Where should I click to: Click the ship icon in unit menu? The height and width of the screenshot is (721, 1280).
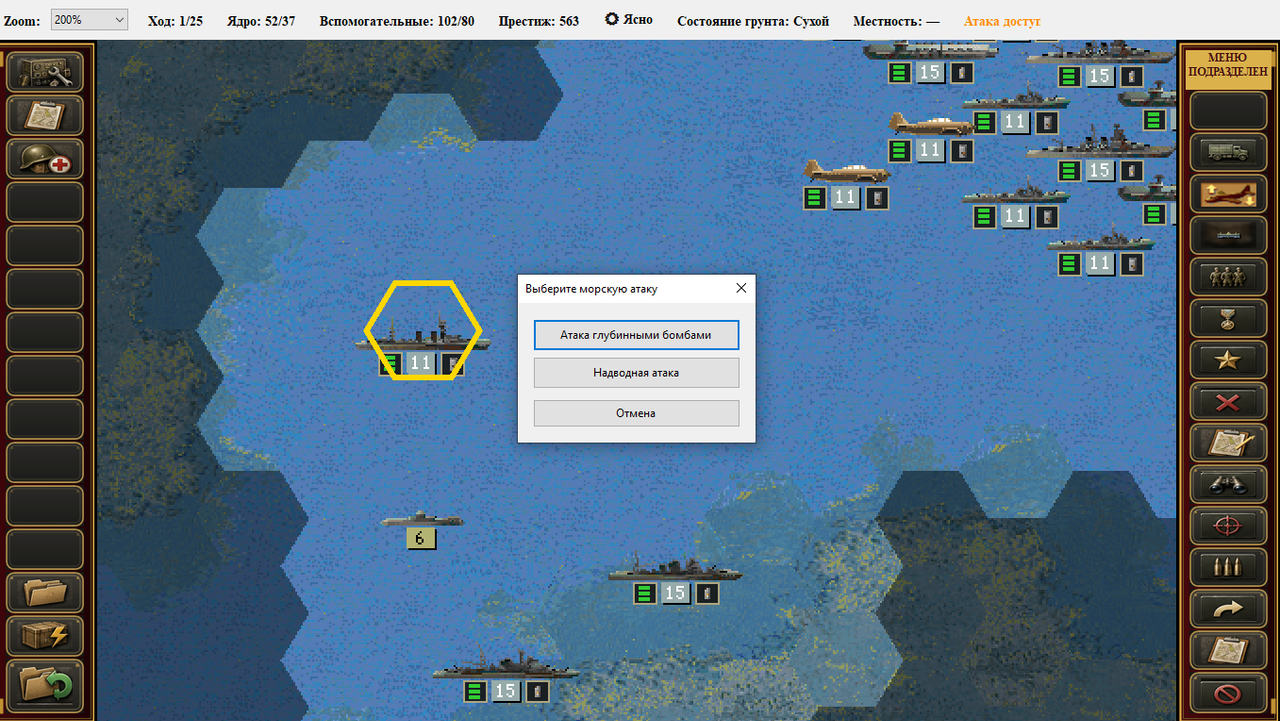tap(1228, 236)
